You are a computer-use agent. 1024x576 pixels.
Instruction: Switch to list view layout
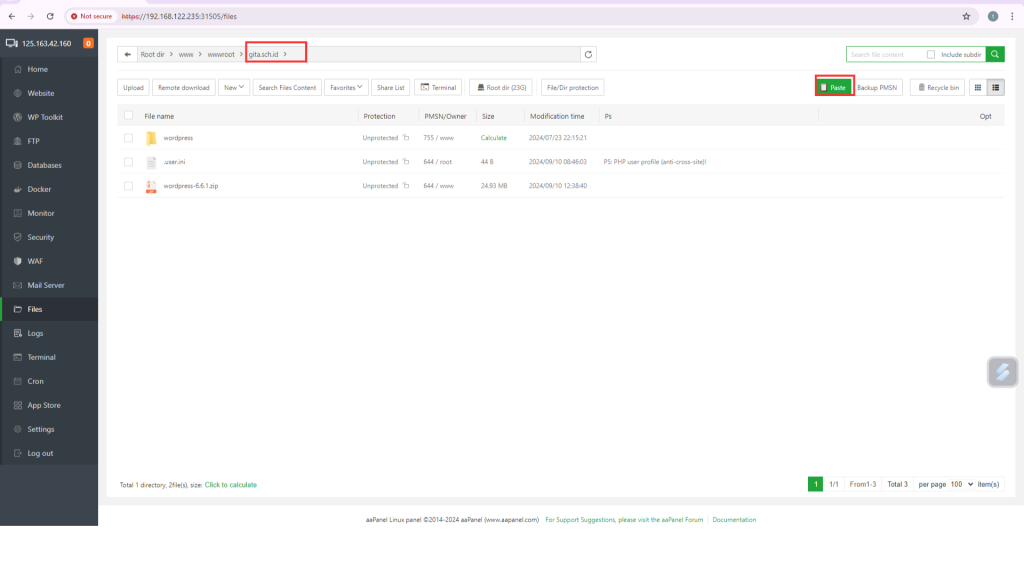pyautogui.click(x=996, y=87)
